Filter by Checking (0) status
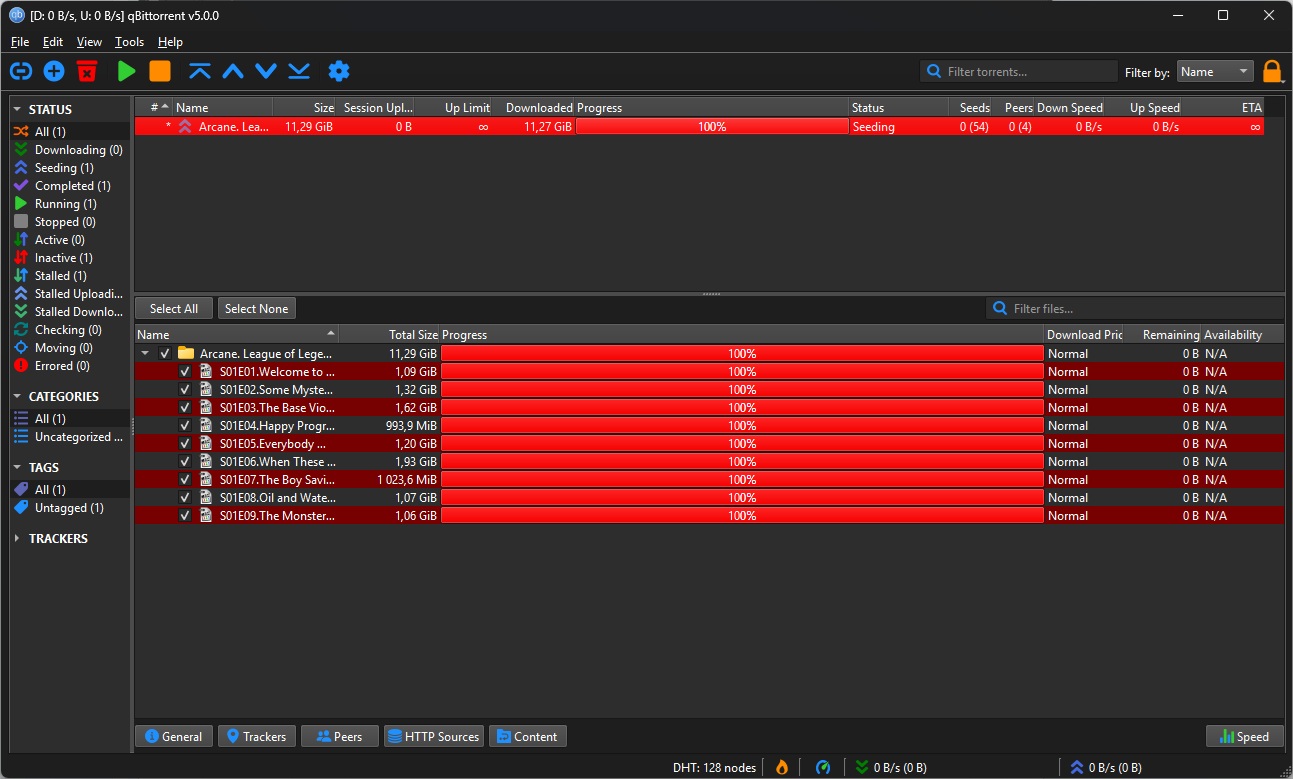 click(70, 330)
